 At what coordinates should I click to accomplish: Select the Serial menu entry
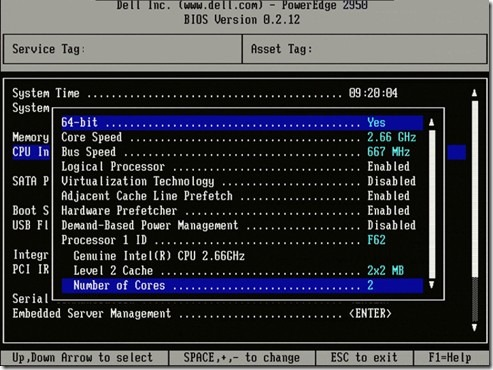(30, 299)
